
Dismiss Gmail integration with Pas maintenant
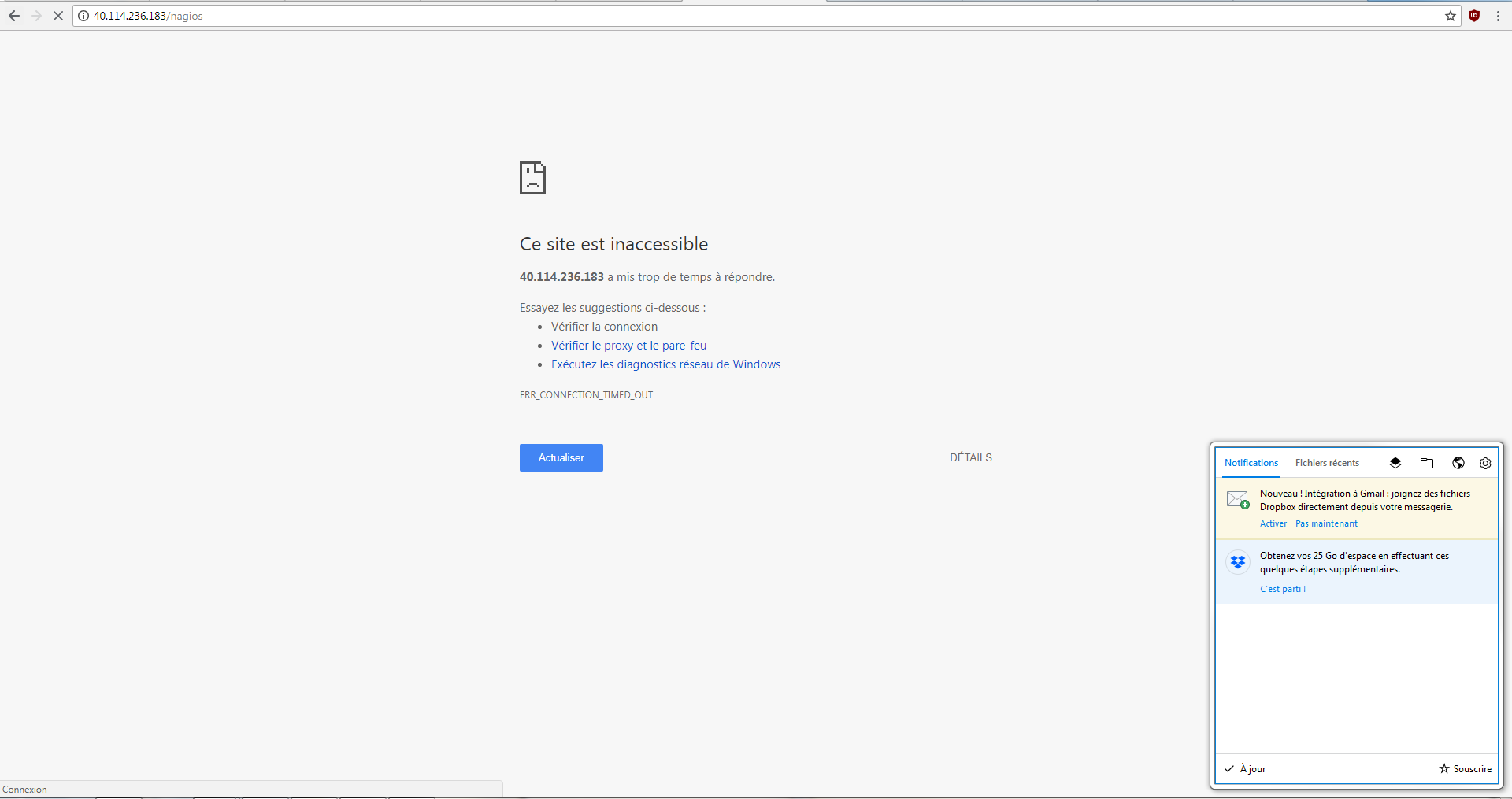1326,523
